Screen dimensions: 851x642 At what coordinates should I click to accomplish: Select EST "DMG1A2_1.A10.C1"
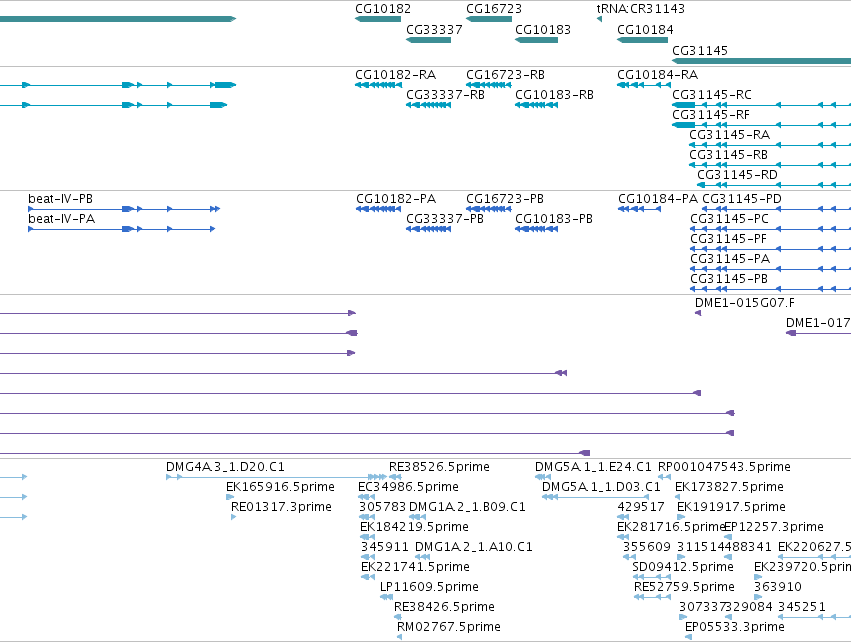pos(473,548)
